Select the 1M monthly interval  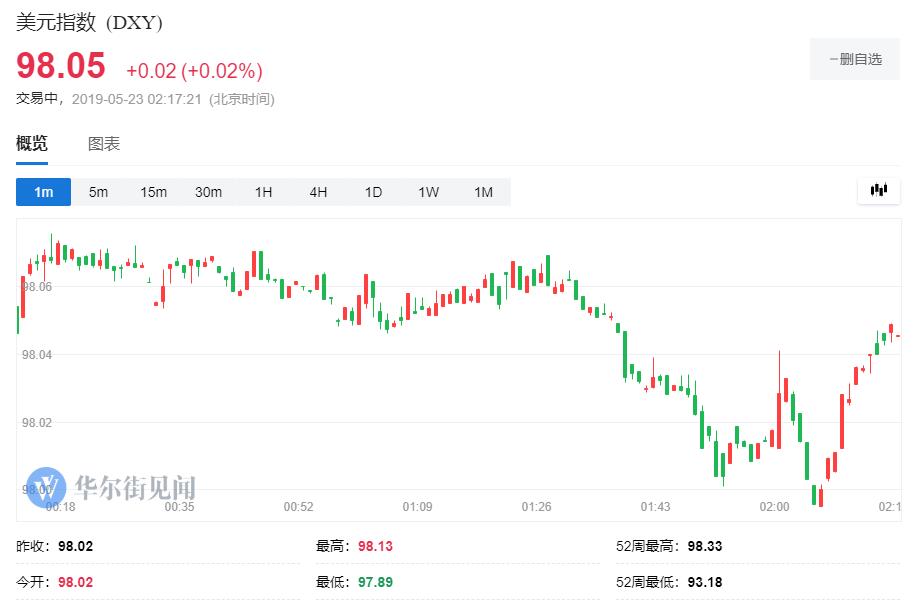(483, 192)
